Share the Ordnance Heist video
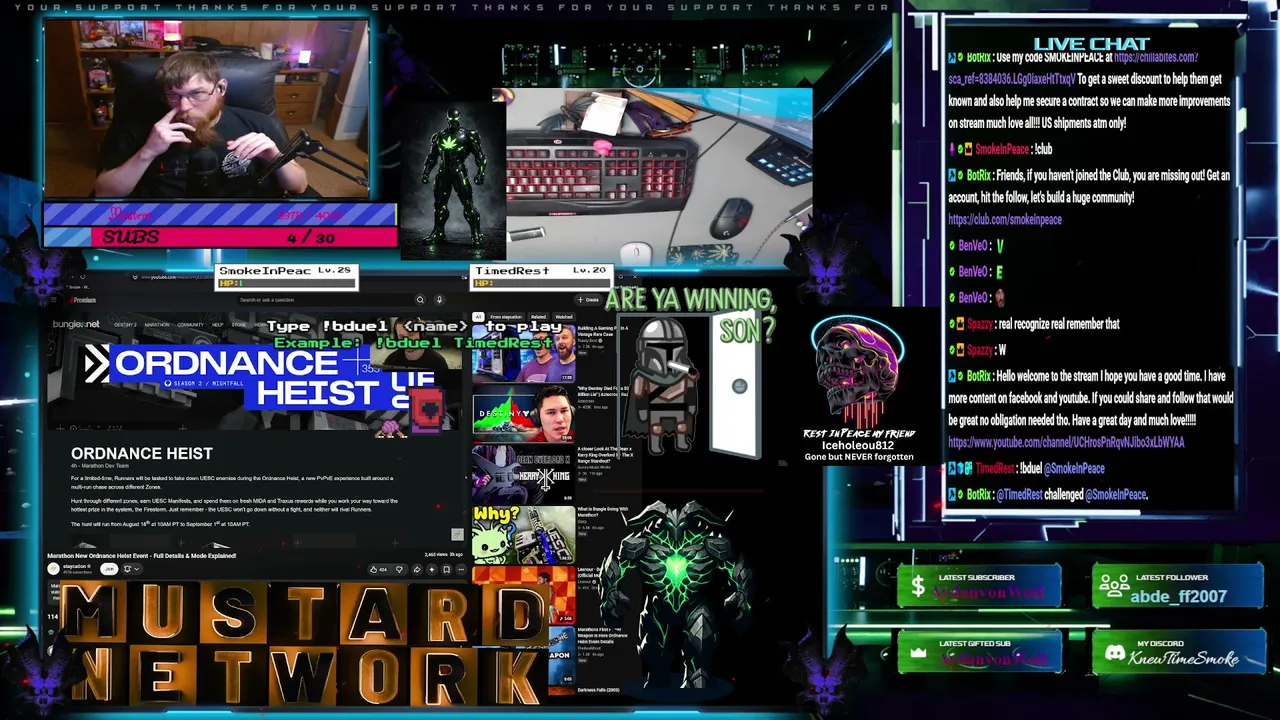The width and height of the screenshot is (1280, 720). pyautogui.click(x=416, y=569)
